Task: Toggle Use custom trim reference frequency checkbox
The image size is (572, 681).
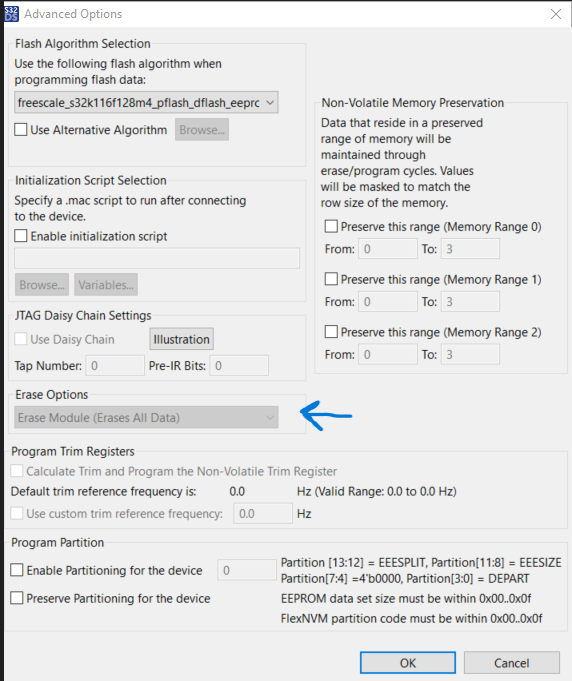Action: [x=17, y=513]
